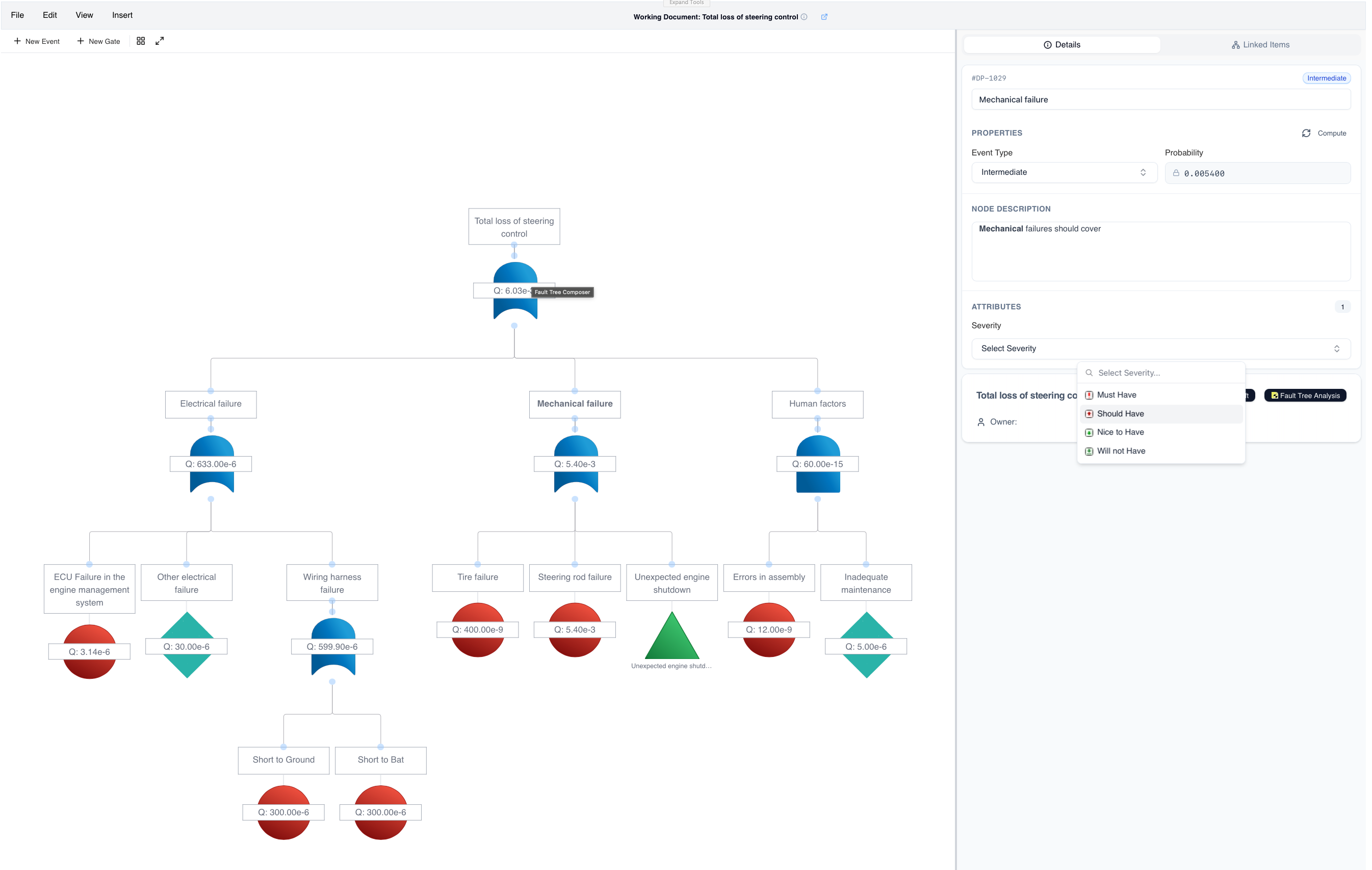This screenshot has height=870, width=1372.
Task: Click the Fault Tree Analysis tag
Action: tap(1305, 396)
